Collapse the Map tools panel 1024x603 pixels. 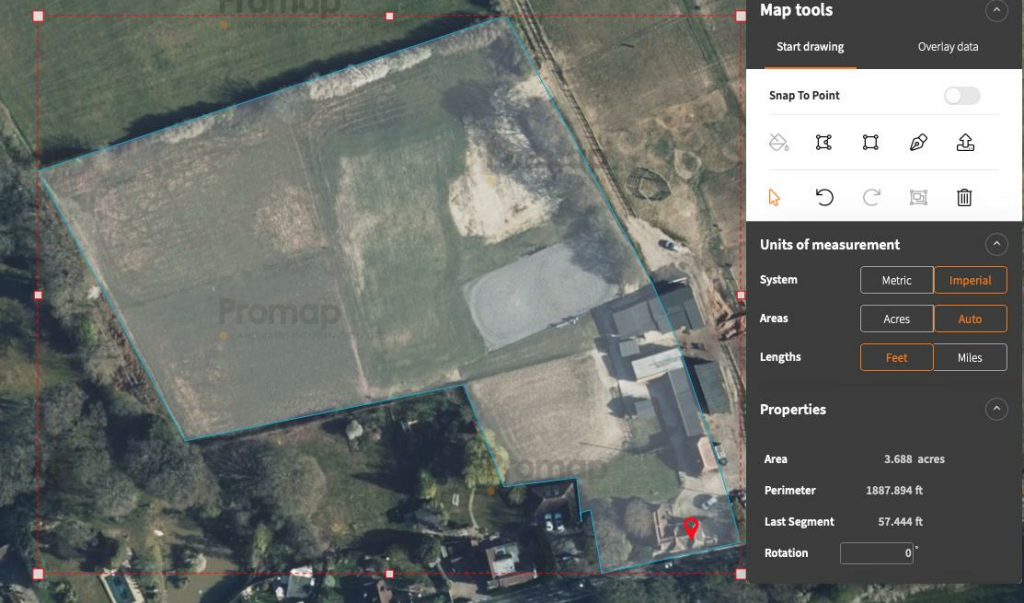pyautogui.click(x=997, y=11)
